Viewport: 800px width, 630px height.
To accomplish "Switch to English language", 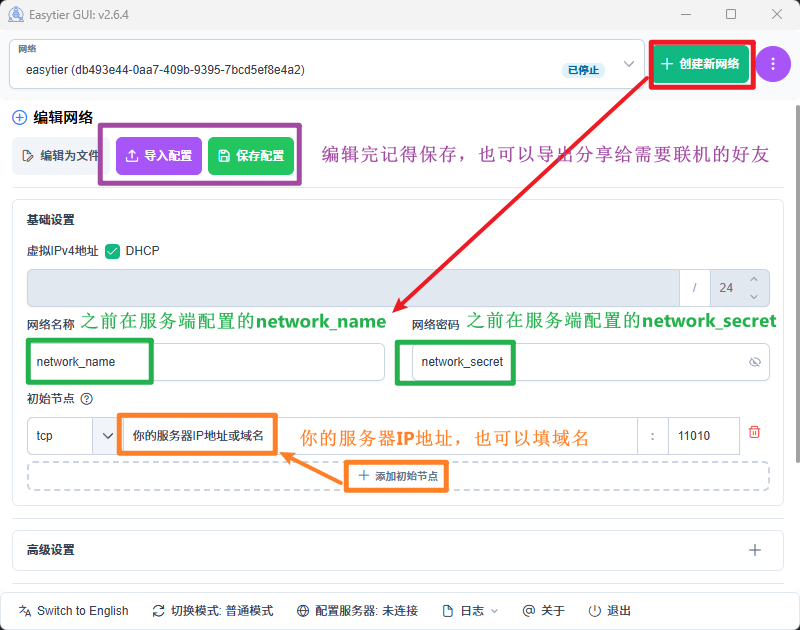I will click(x=73, y=611).
